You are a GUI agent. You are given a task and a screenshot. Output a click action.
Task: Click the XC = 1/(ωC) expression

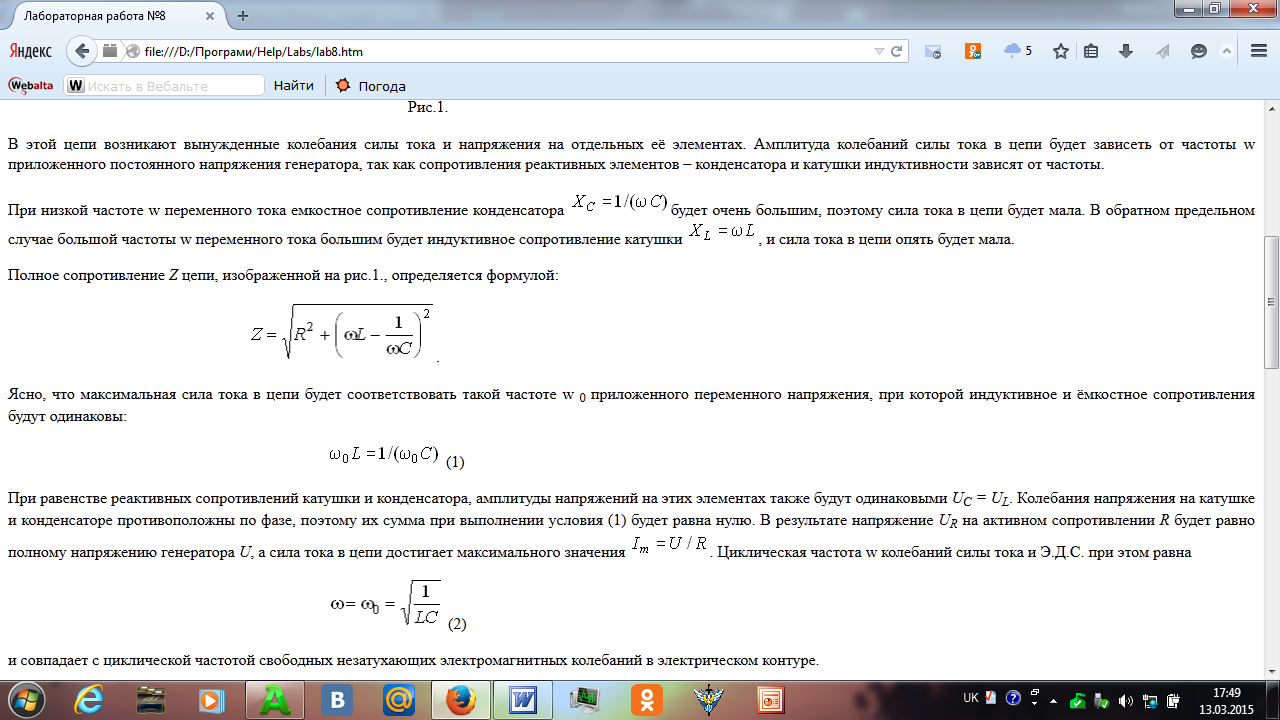(620, 203)
